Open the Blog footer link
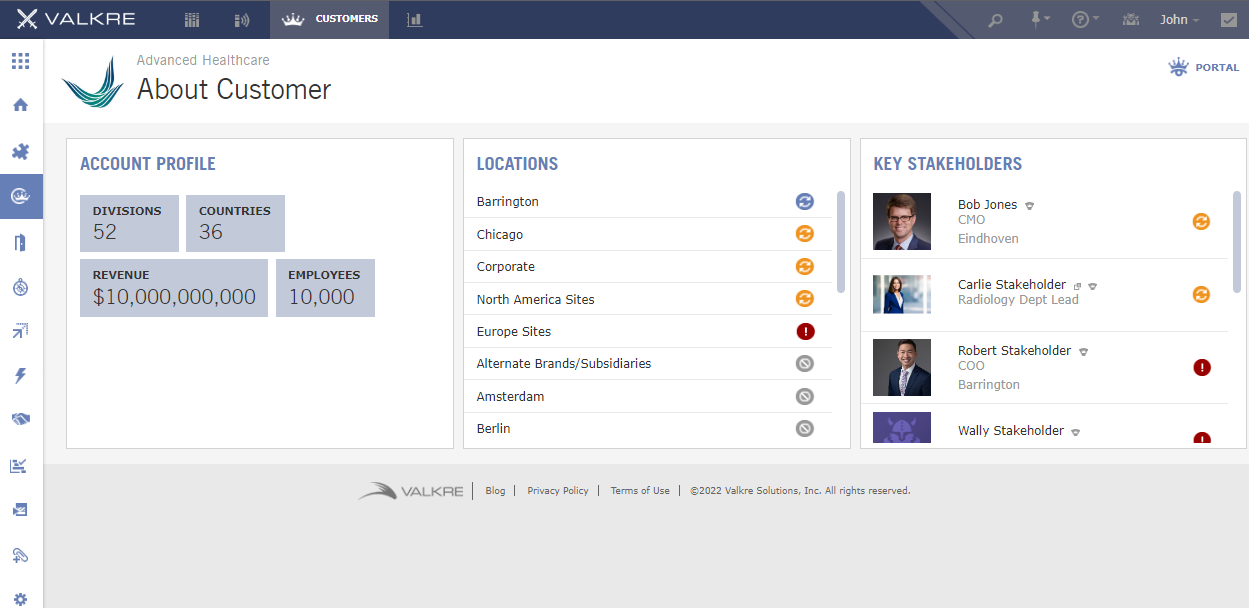 pyautogui.click(x=495, y=491)
